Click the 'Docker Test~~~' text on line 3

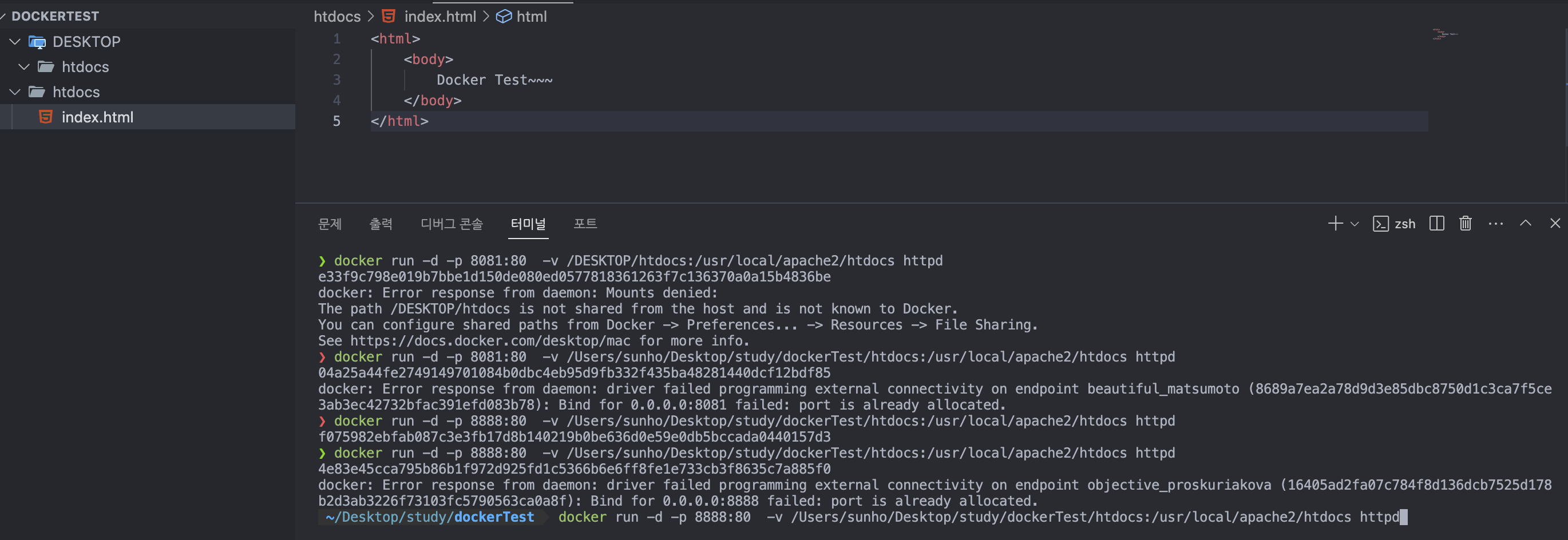point(494,80)
